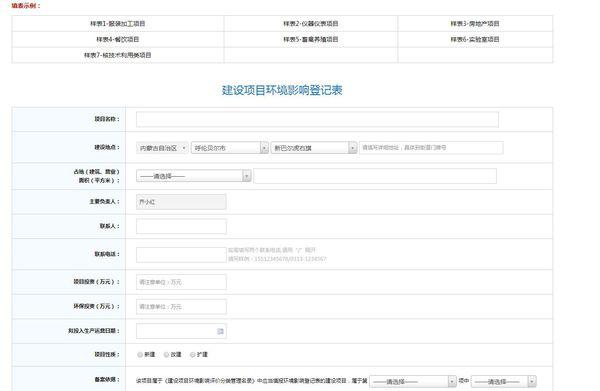Screen dimensions: 600x391
Task: Focus the project investment (项目投资) input
Action: 181,282
